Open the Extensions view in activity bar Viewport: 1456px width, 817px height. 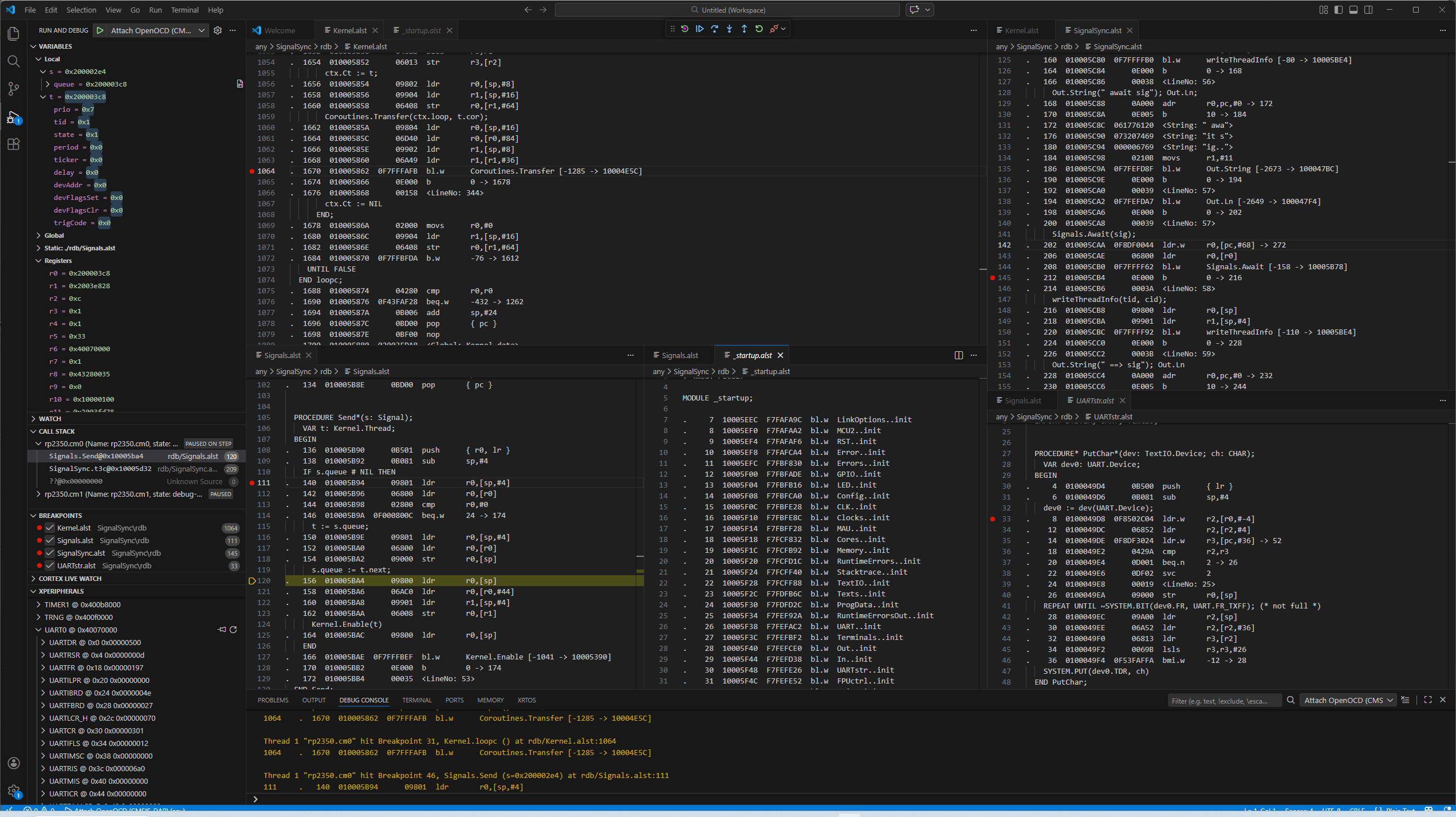click(13, 144)
